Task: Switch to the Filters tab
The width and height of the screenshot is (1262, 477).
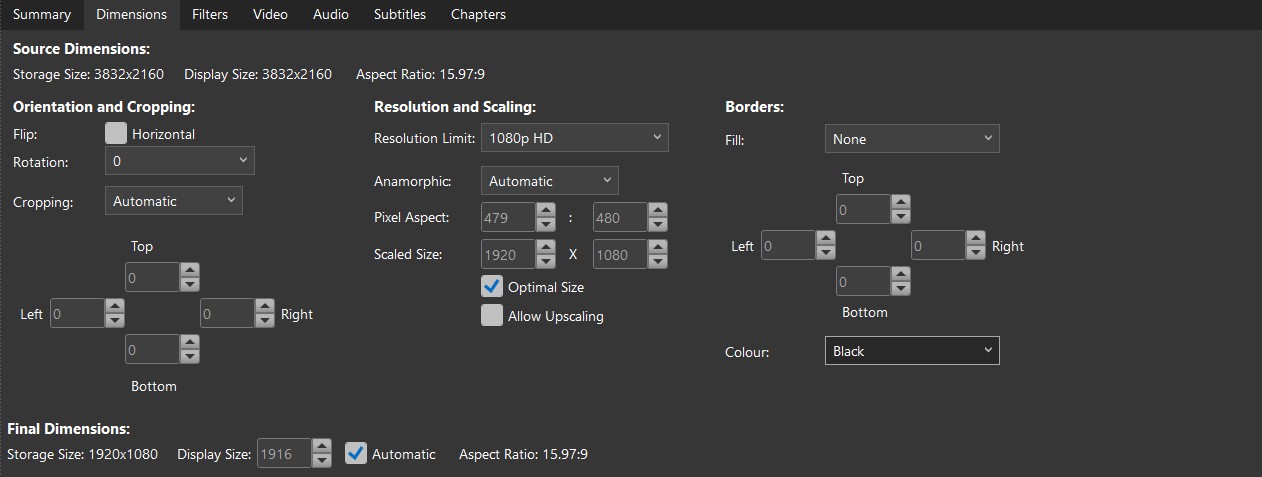Action: [x=210, y=14]
